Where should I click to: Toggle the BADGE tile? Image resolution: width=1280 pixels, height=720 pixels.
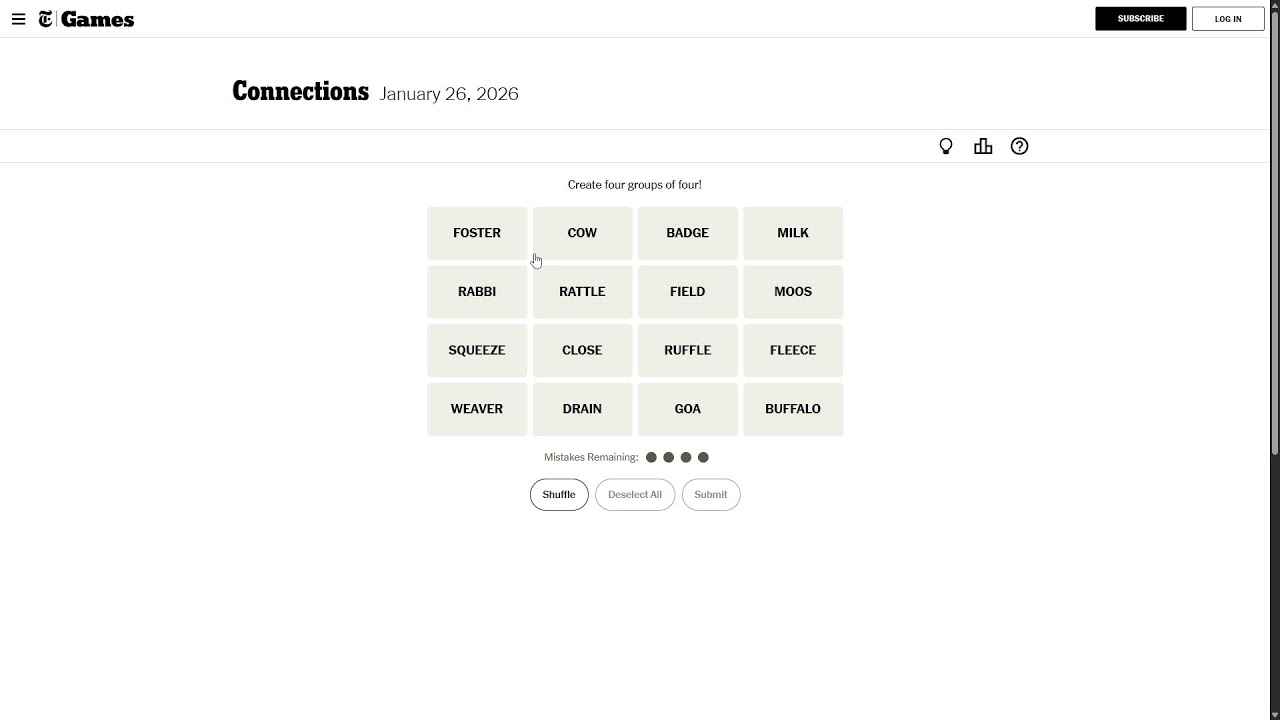pos(688,233)
